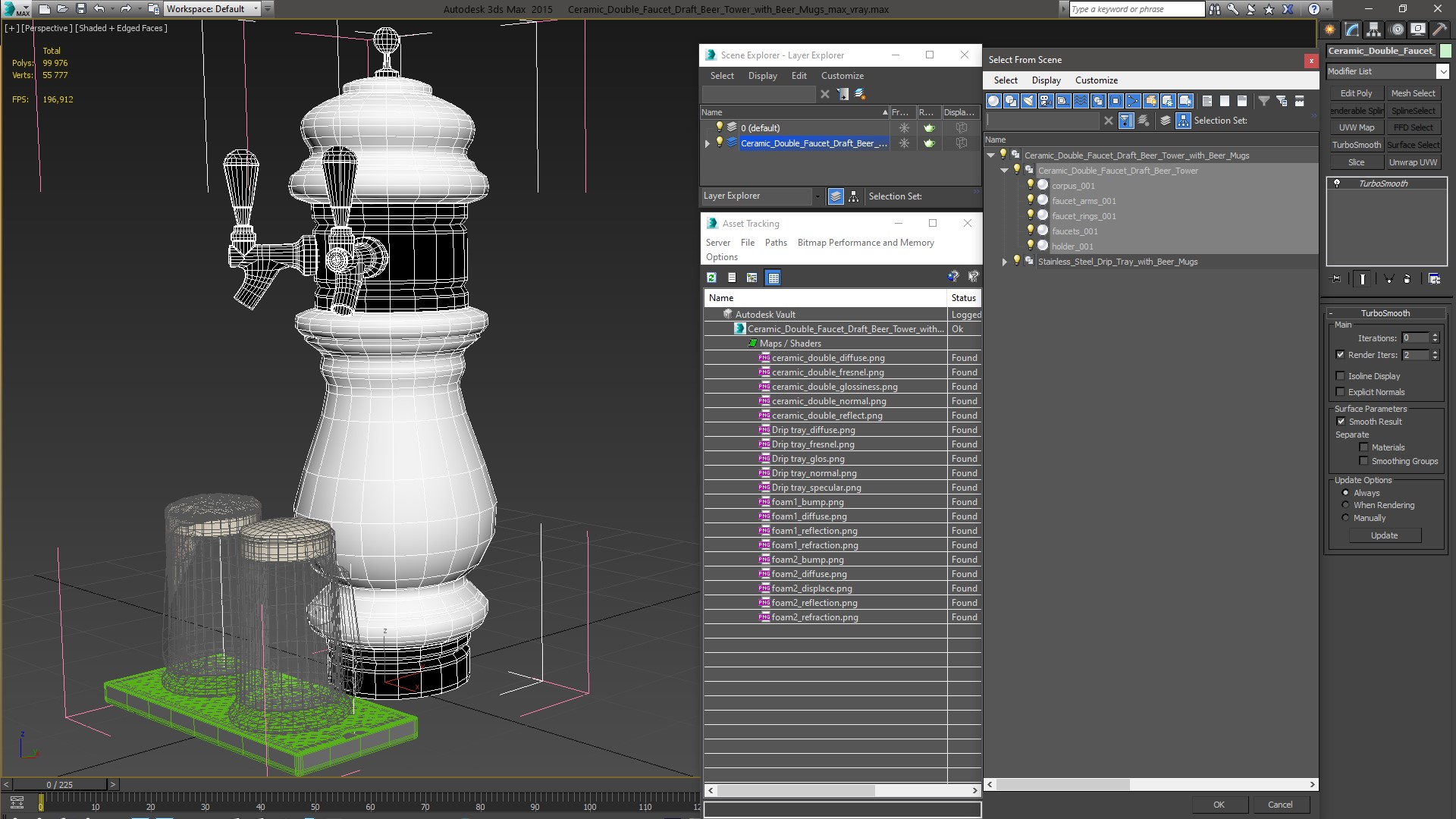Open the Display command panel tab
This screenshot has height=819, width=1456.
[1417, 30]
